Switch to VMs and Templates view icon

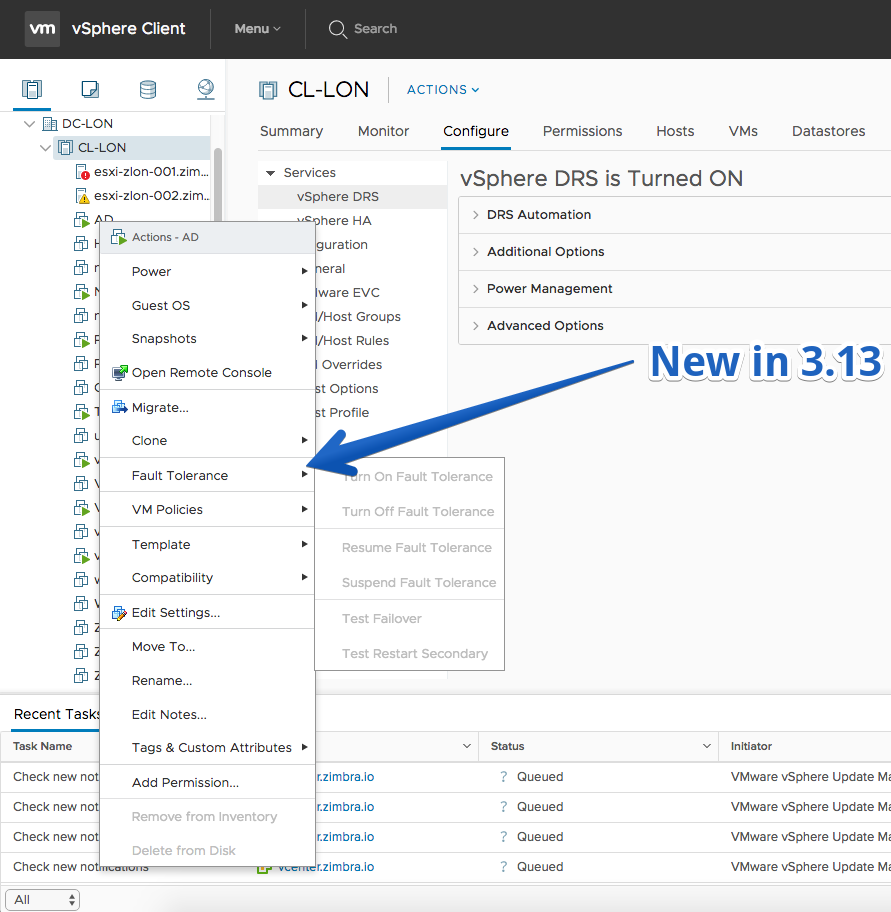(90, 90)
